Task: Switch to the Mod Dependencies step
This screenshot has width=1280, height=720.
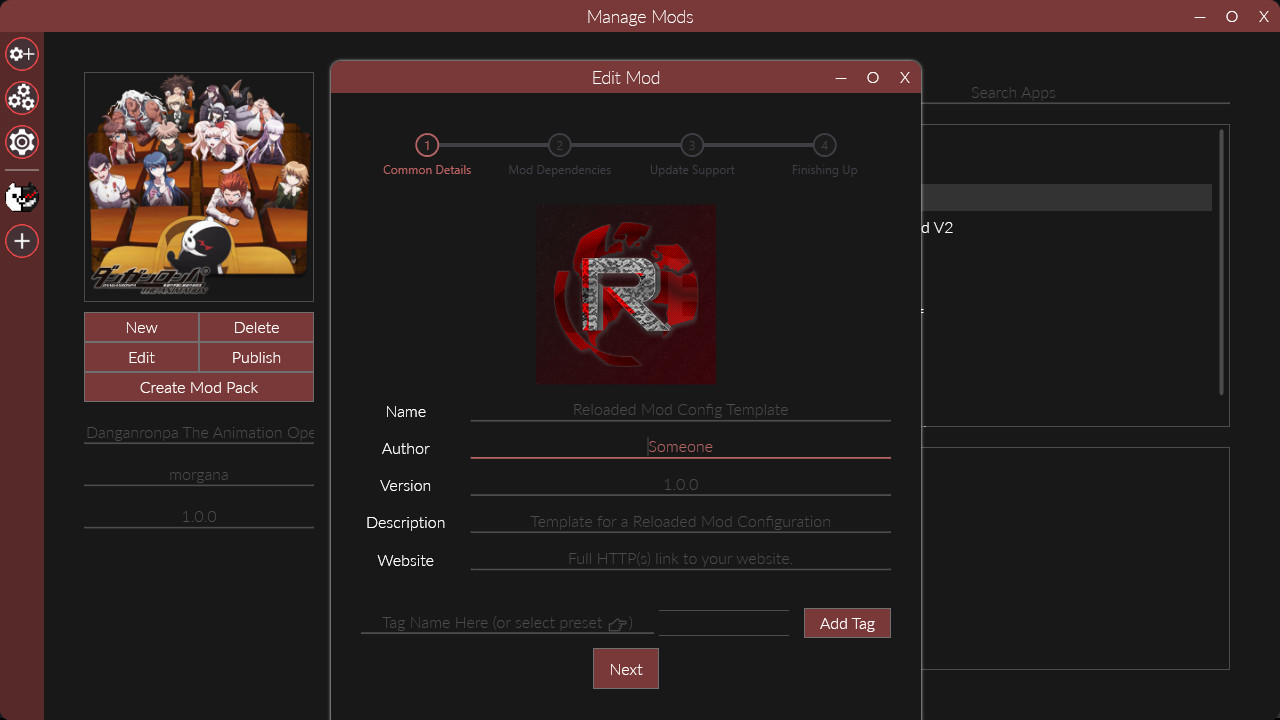Action: click(x=559, y=145)
